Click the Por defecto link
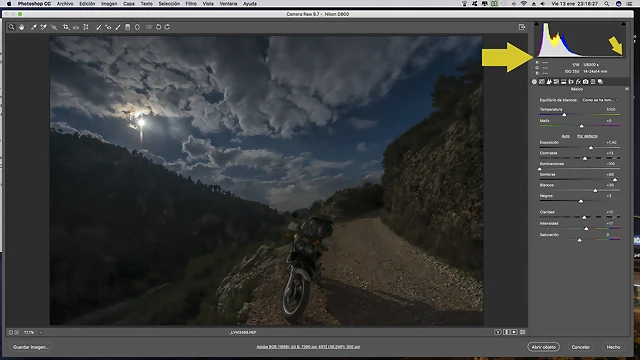The height and width of the screenshot is (360, 640). (x=587, y=136)
